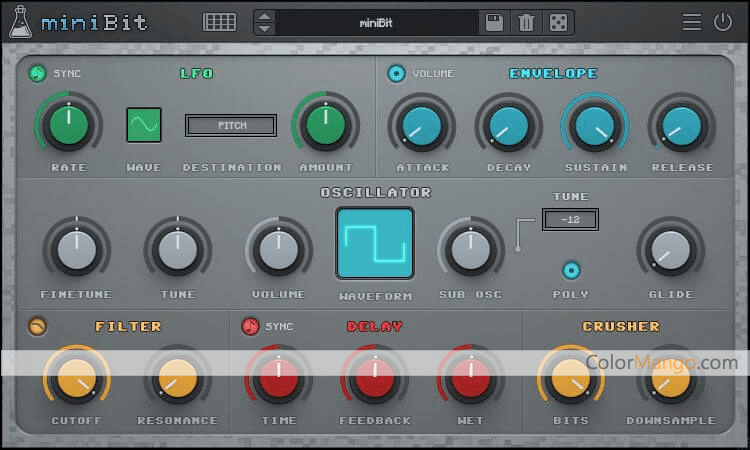Click the LFO section title
Image resolution: width=750 pixels, height=450 pixels.
(197, 73)
